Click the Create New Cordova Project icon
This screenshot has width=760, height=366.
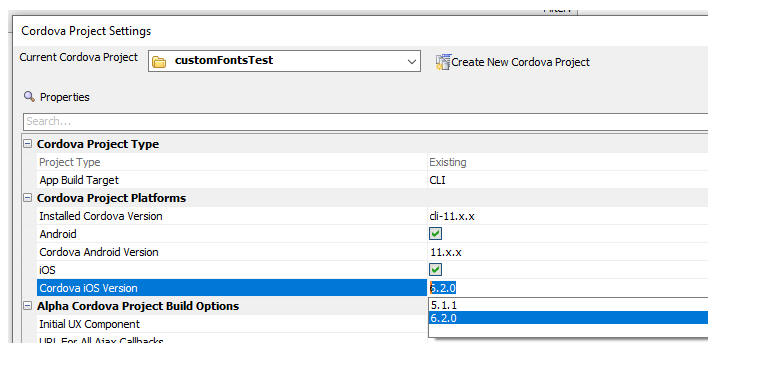tap(443, 62)
